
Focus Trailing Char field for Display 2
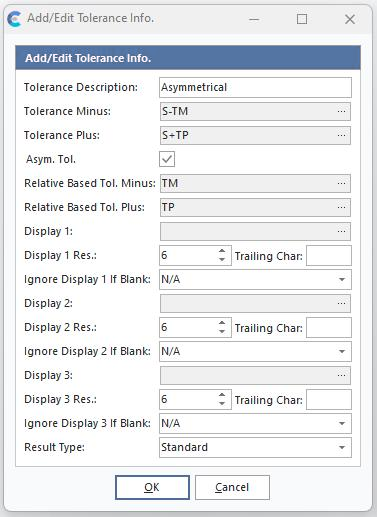coord(329,328)
